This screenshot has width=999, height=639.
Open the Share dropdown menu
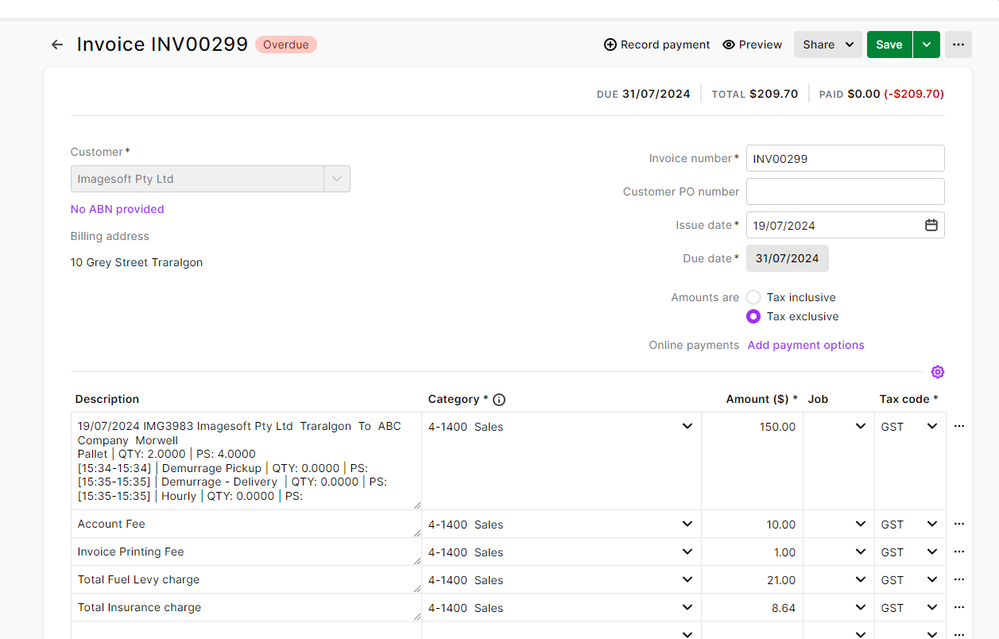coord(827,45)
